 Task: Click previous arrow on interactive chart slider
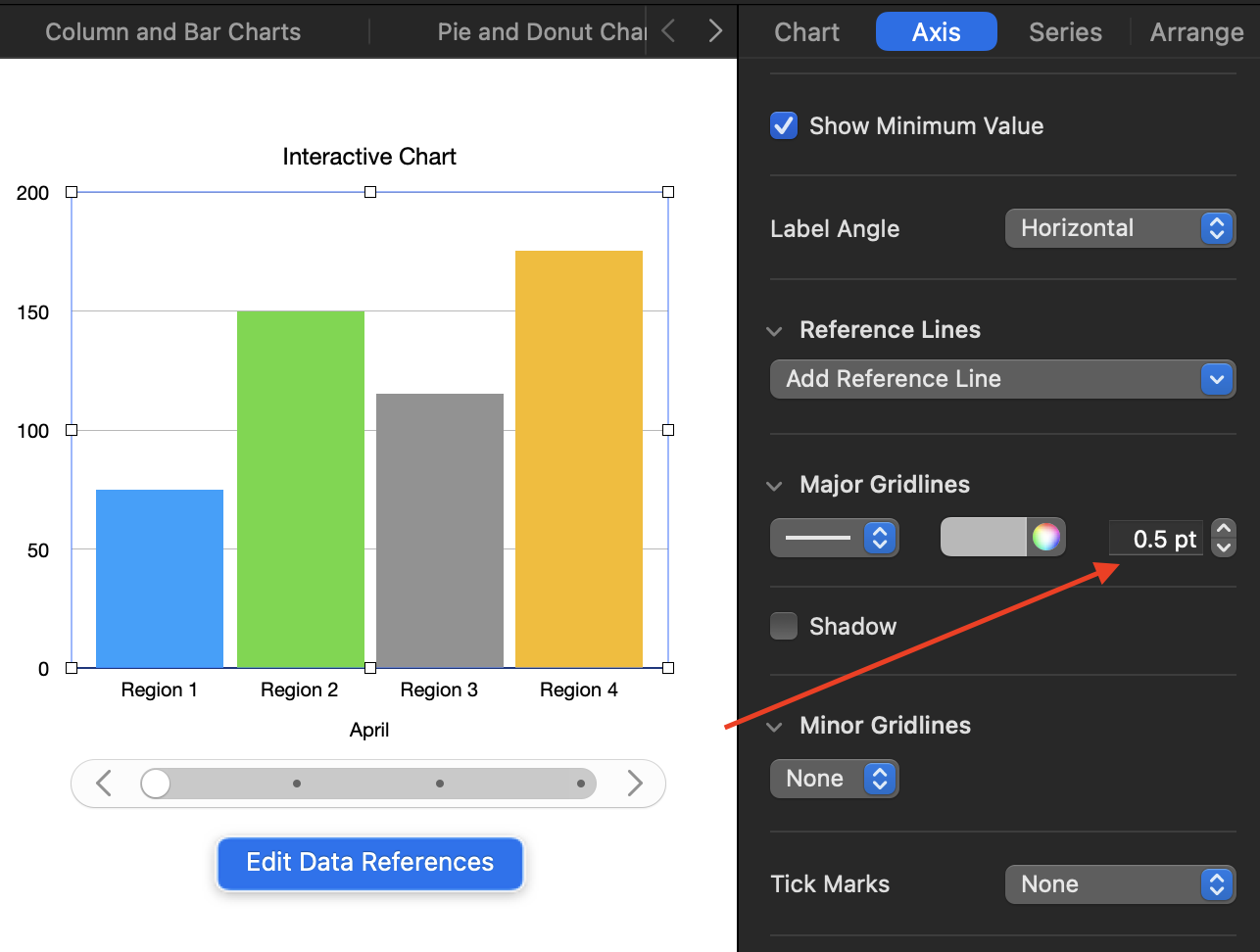105,784
